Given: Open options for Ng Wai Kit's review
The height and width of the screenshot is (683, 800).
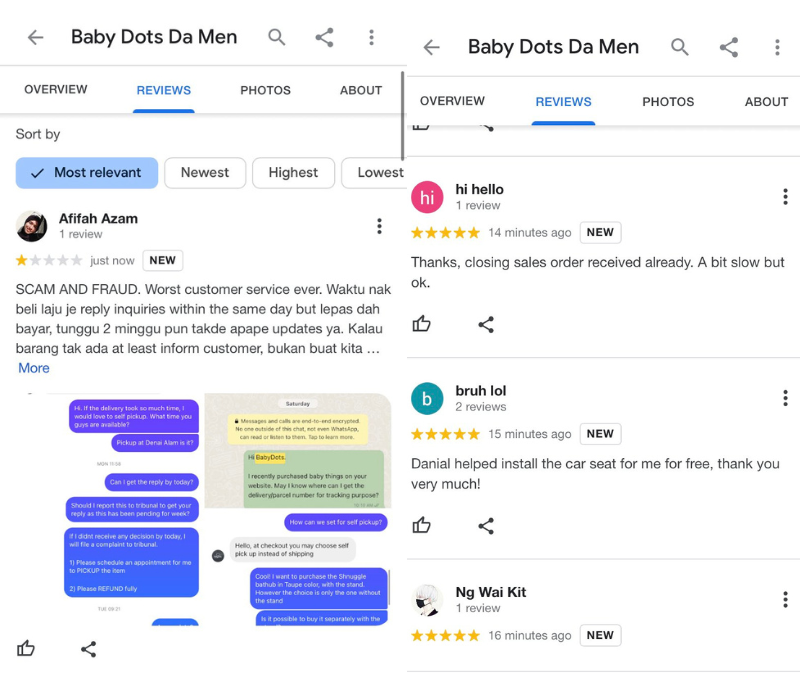Looking at the screenshot, I should click(x=785, y=599).
